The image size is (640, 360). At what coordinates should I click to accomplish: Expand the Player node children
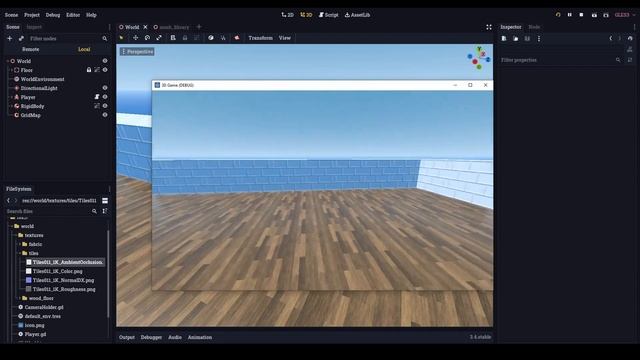click(x=11, y=97)
